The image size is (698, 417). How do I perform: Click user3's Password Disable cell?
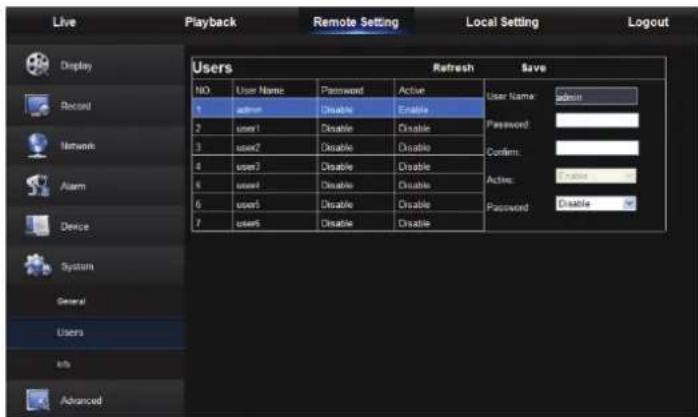coord(355,166)
